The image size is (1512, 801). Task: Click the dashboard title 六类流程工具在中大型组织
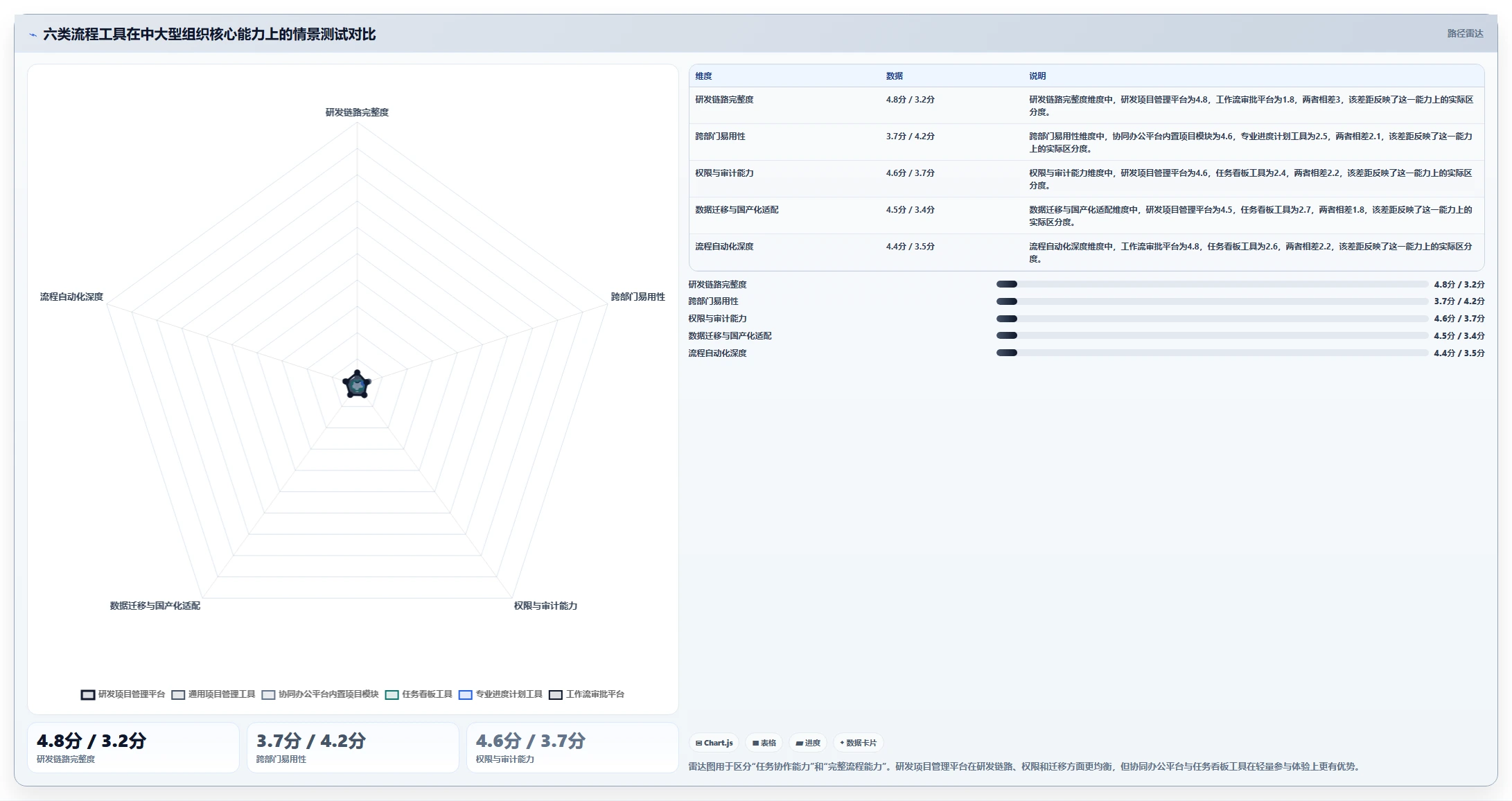click(x=209, y=34)
